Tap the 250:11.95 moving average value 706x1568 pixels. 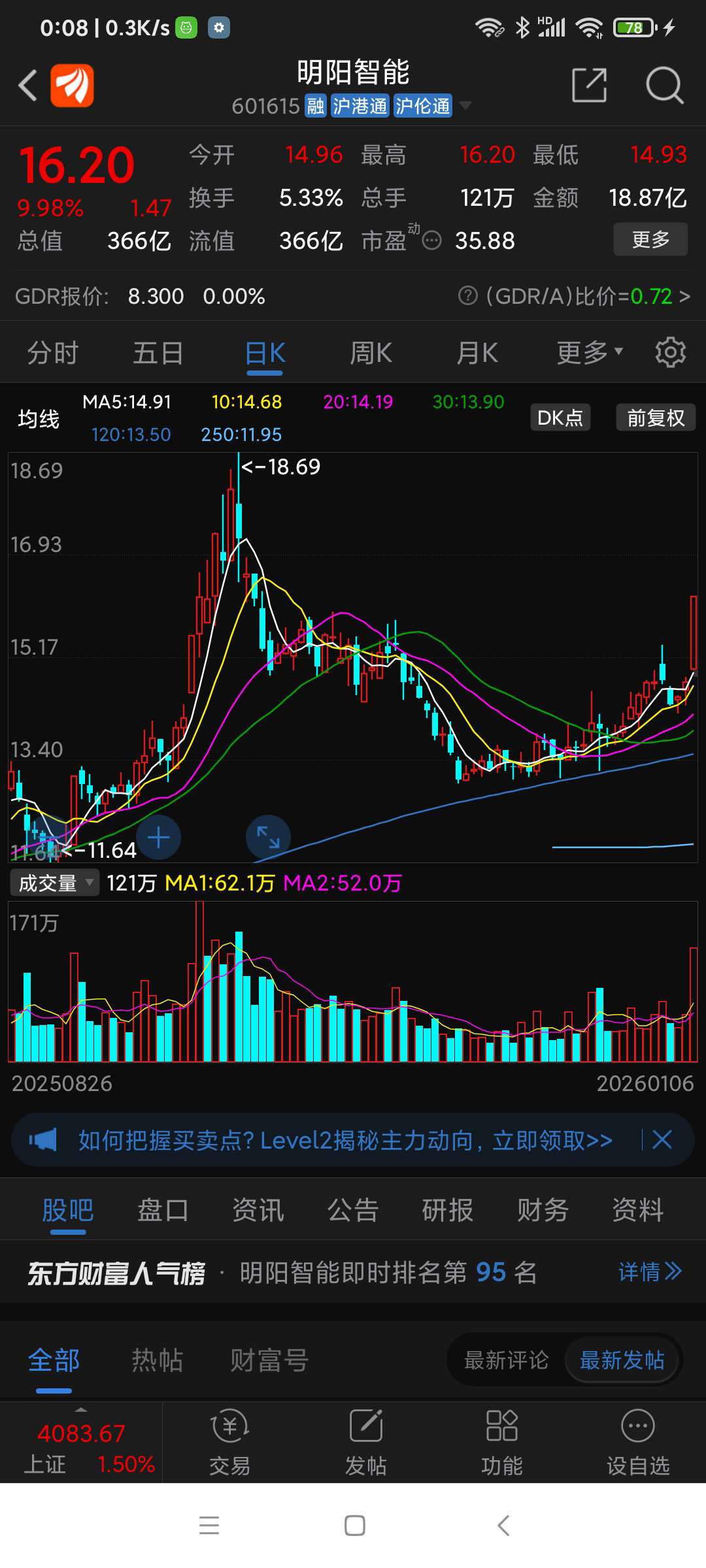coord(241,434)
